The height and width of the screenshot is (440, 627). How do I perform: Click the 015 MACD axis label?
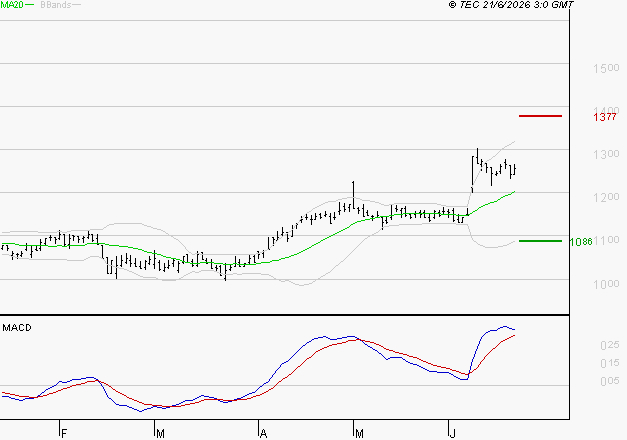click(609, 363)
